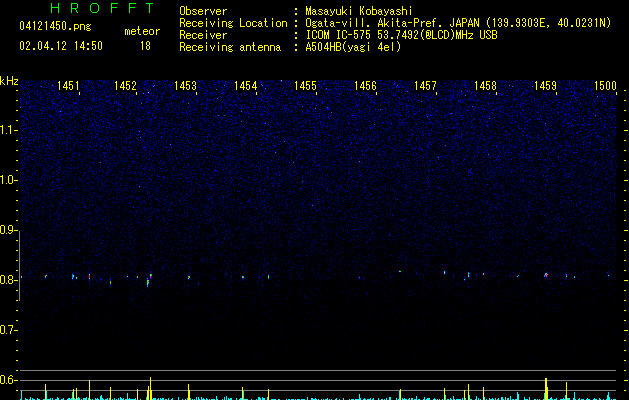
Task: Click the 1457 time axis label
Action: 425,86
